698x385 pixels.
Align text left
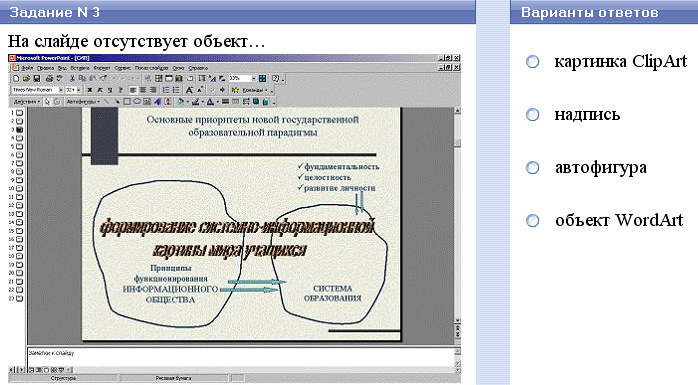[x=132, y=90]
